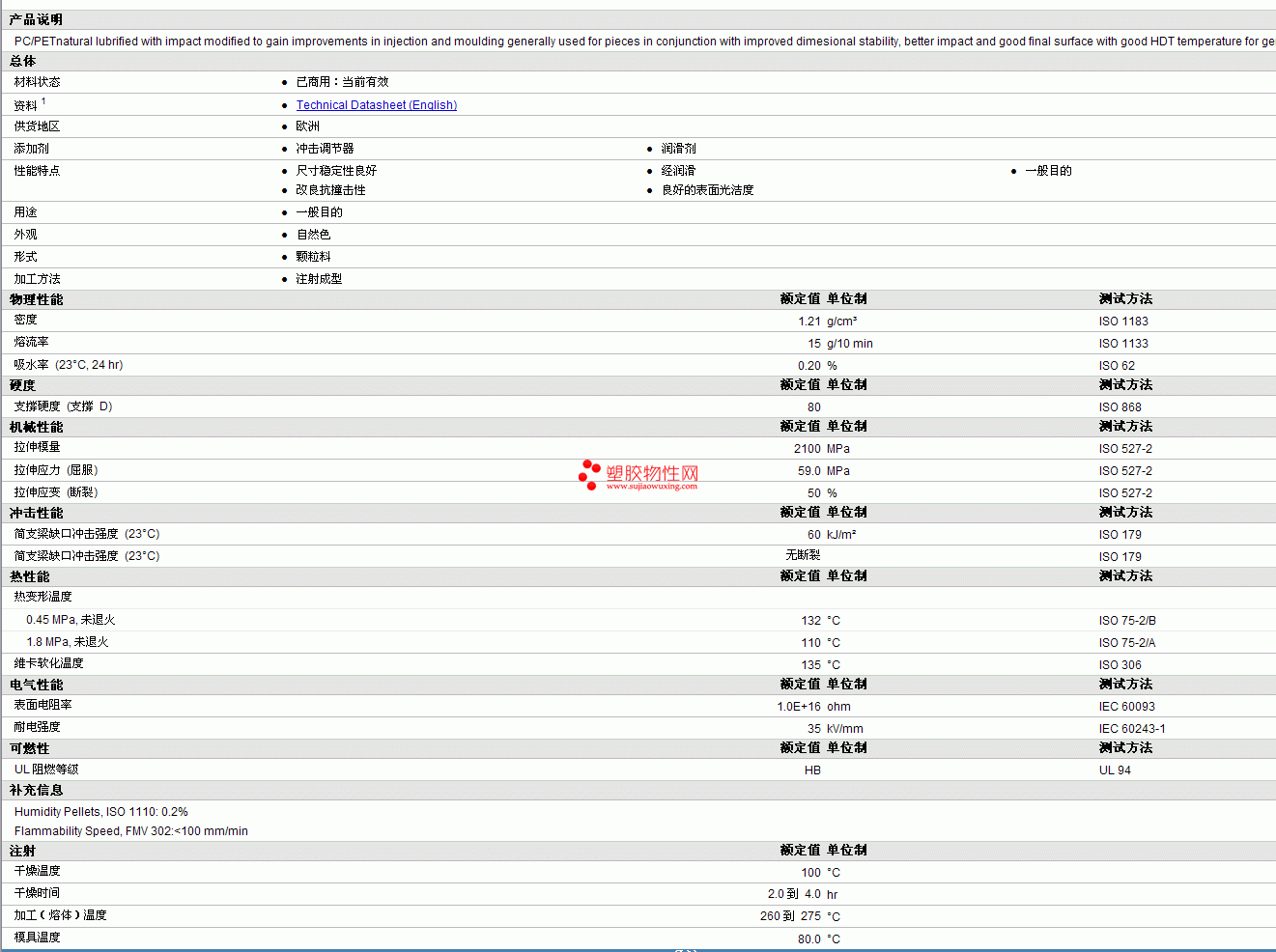
Task: Click the 熔流率 row label
Action: [32, 342]
